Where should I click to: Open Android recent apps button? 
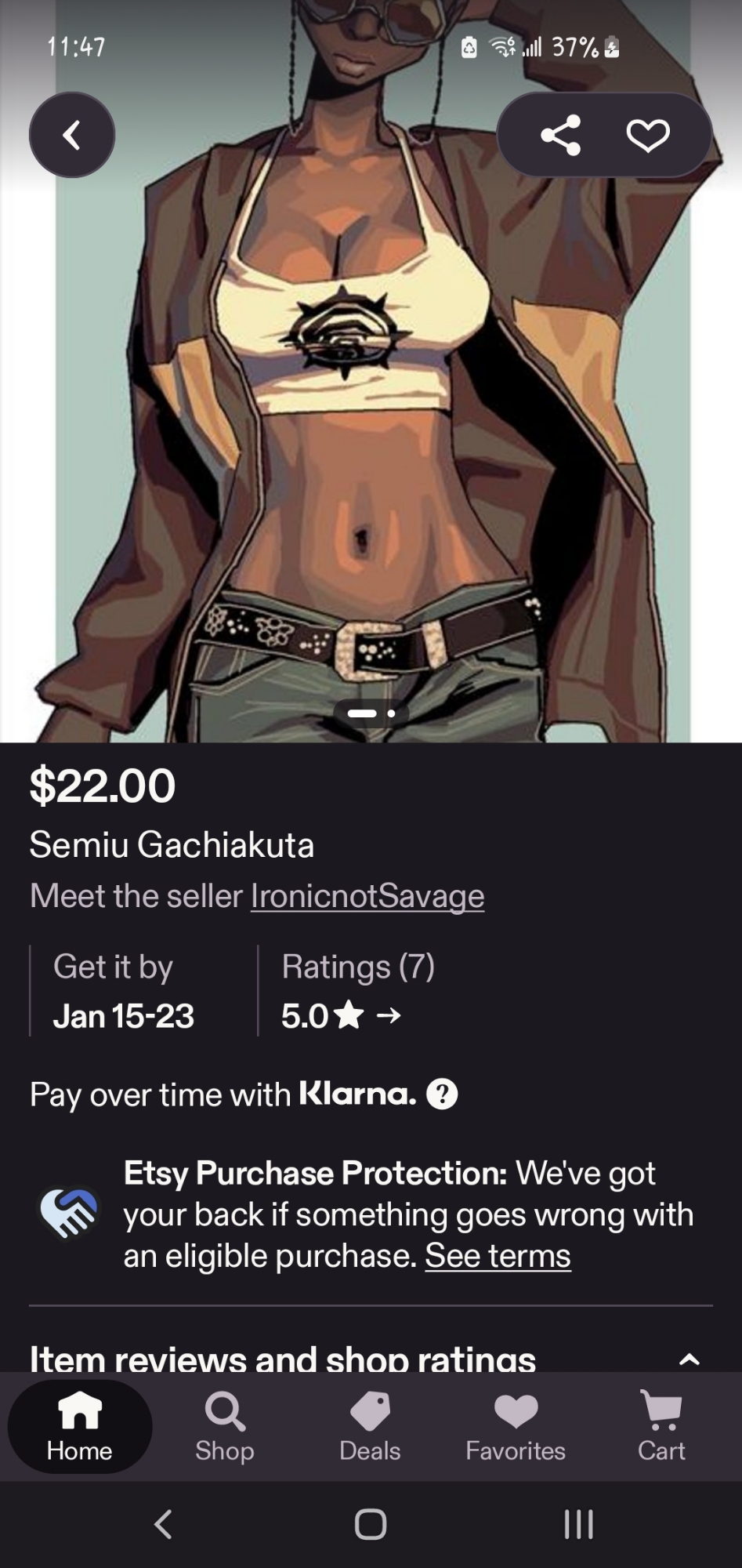point(579,1524)
